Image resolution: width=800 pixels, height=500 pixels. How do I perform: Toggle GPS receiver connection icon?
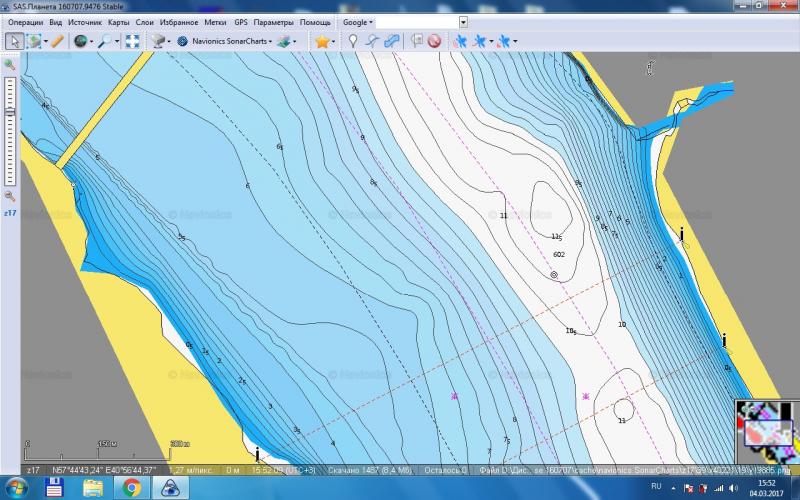click(x=460, y=42)
